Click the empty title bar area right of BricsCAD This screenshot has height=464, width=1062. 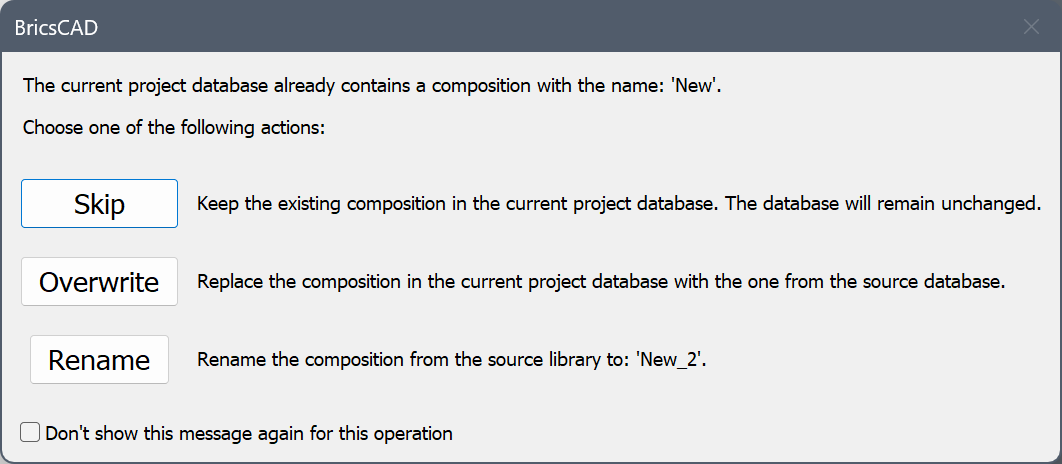550,27
